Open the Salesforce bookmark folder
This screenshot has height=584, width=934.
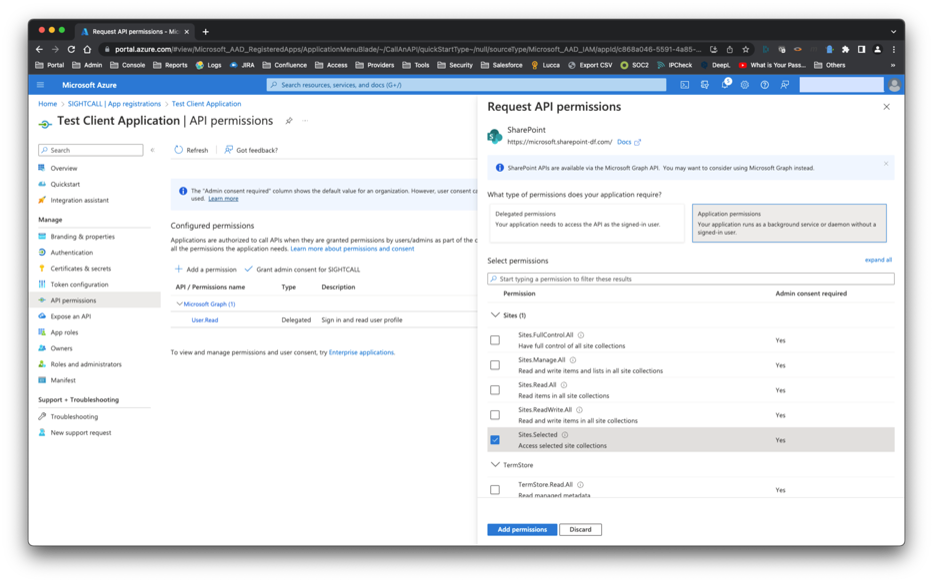tap(502, 66)
